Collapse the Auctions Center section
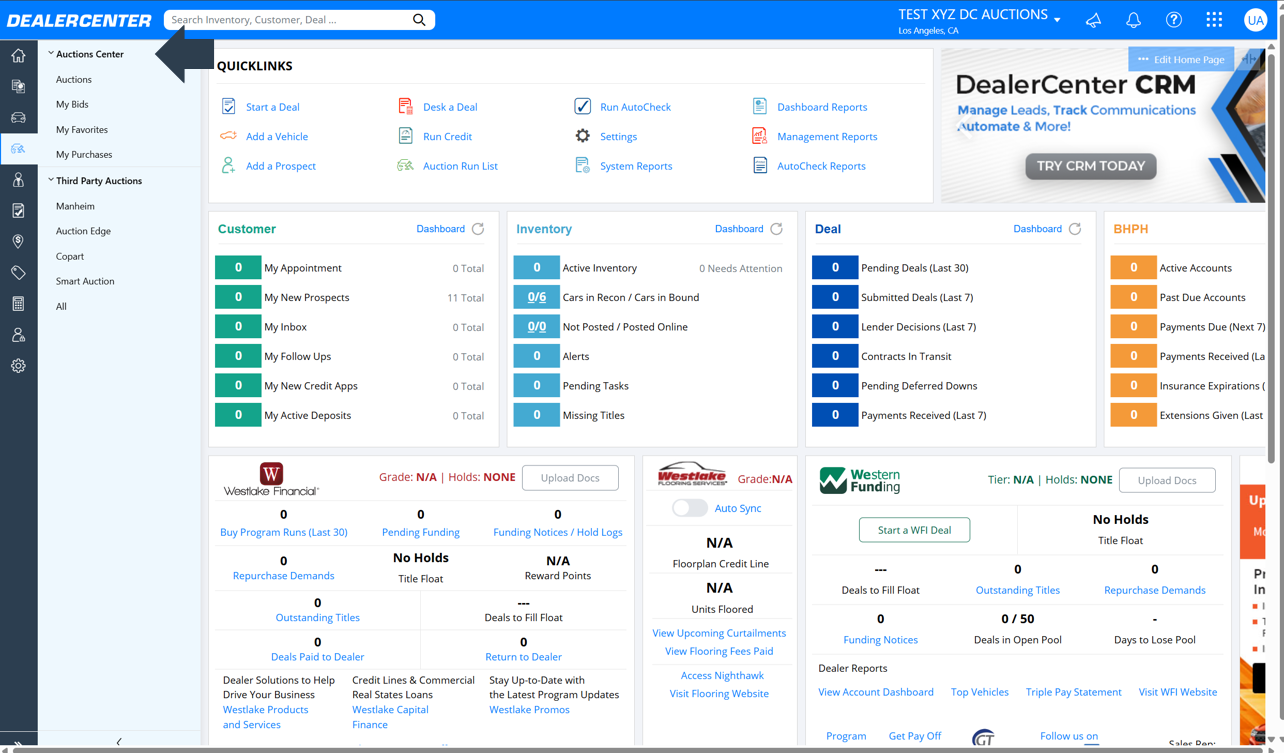Viewport: 1284px width, 753px height. pyautogui.click(x=51, y=54)
